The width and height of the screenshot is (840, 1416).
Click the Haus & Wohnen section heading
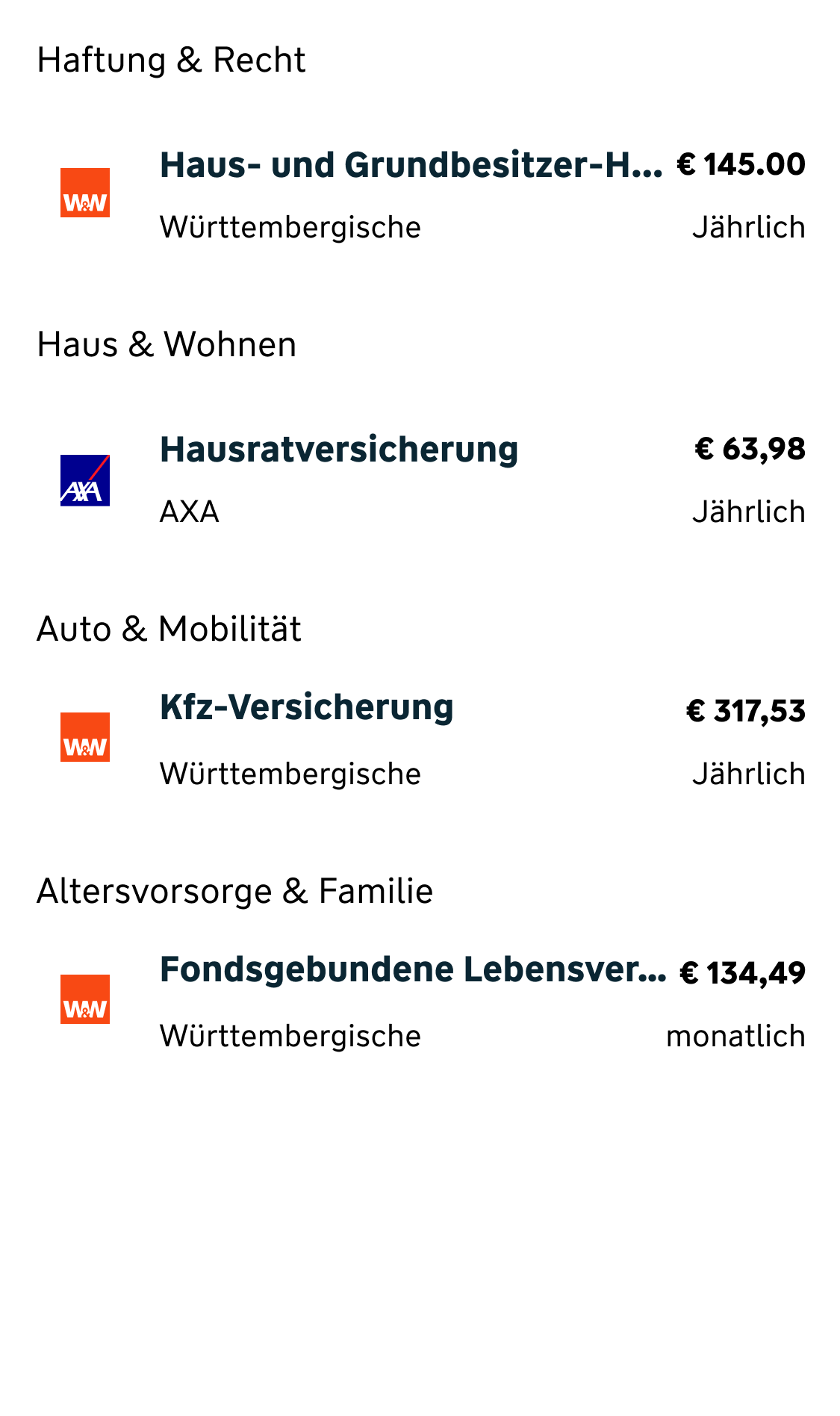[x=167, y=344]
